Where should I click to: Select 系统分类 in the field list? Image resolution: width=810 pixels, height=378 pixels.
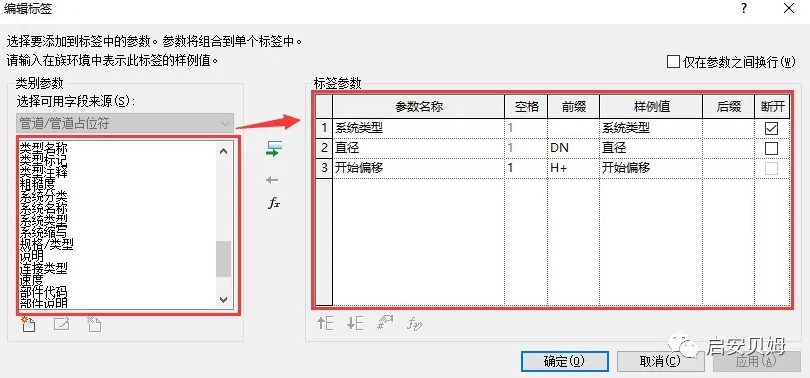click(44, 196)
